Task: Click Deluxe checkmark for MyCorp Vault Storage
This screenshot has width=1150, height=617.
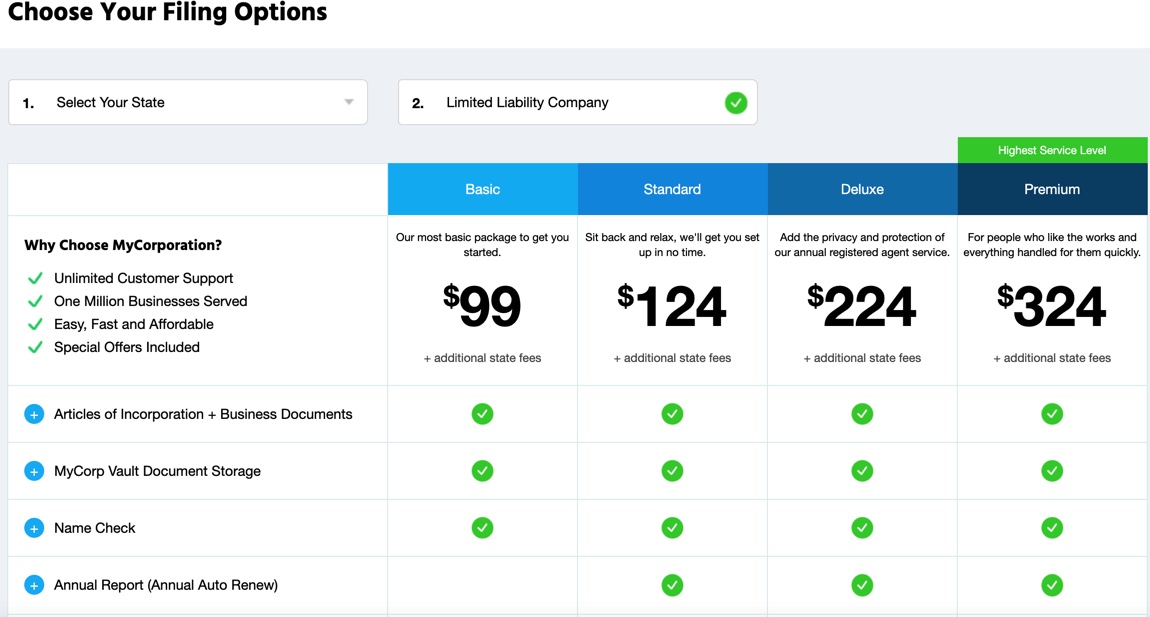Action: click(x=862, y=471)
